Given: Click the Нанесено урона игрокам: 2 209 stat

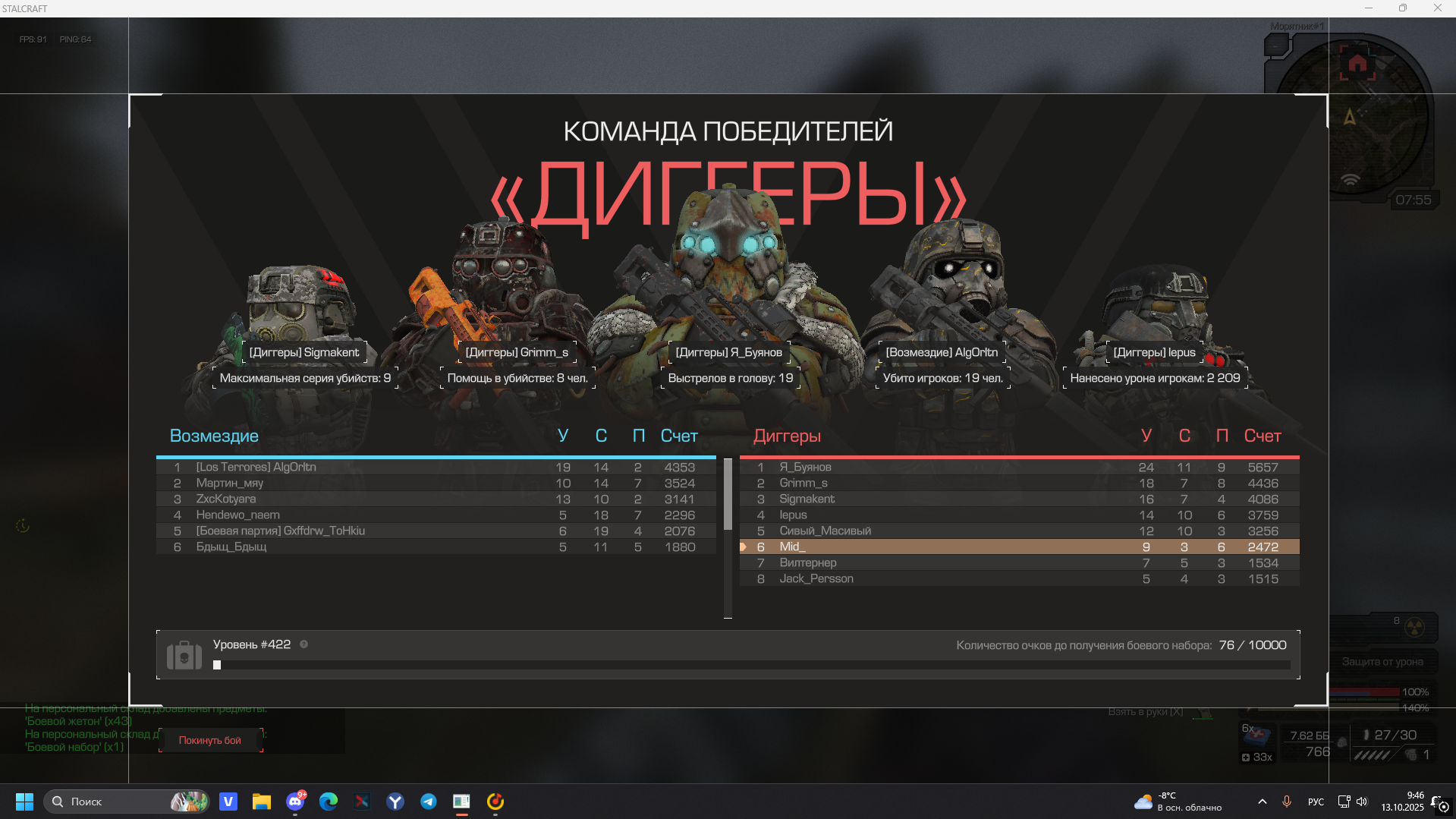Looking at the screenshot, I should point(1155,378).
